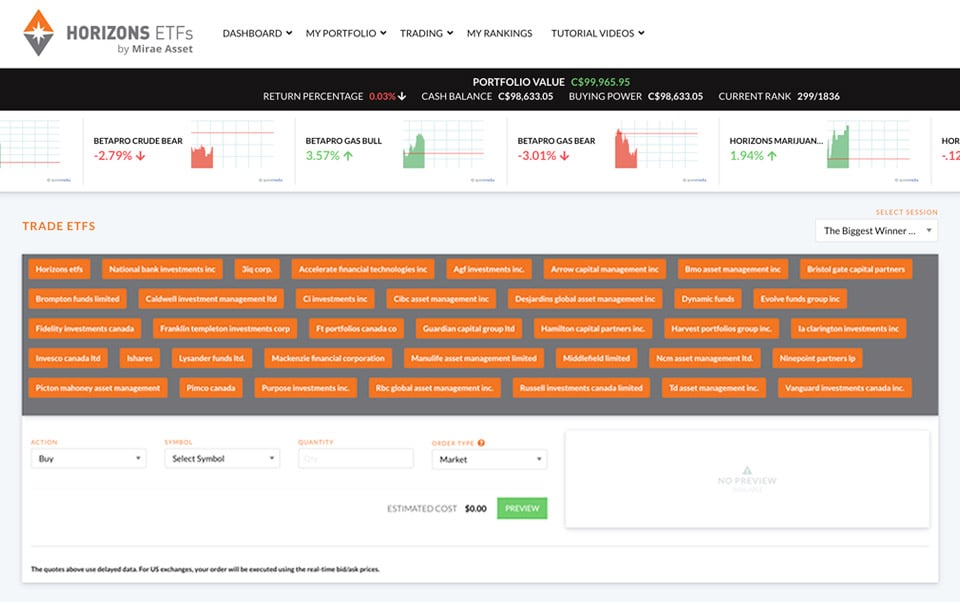Select Picton mahoney asset management tag

97,388
